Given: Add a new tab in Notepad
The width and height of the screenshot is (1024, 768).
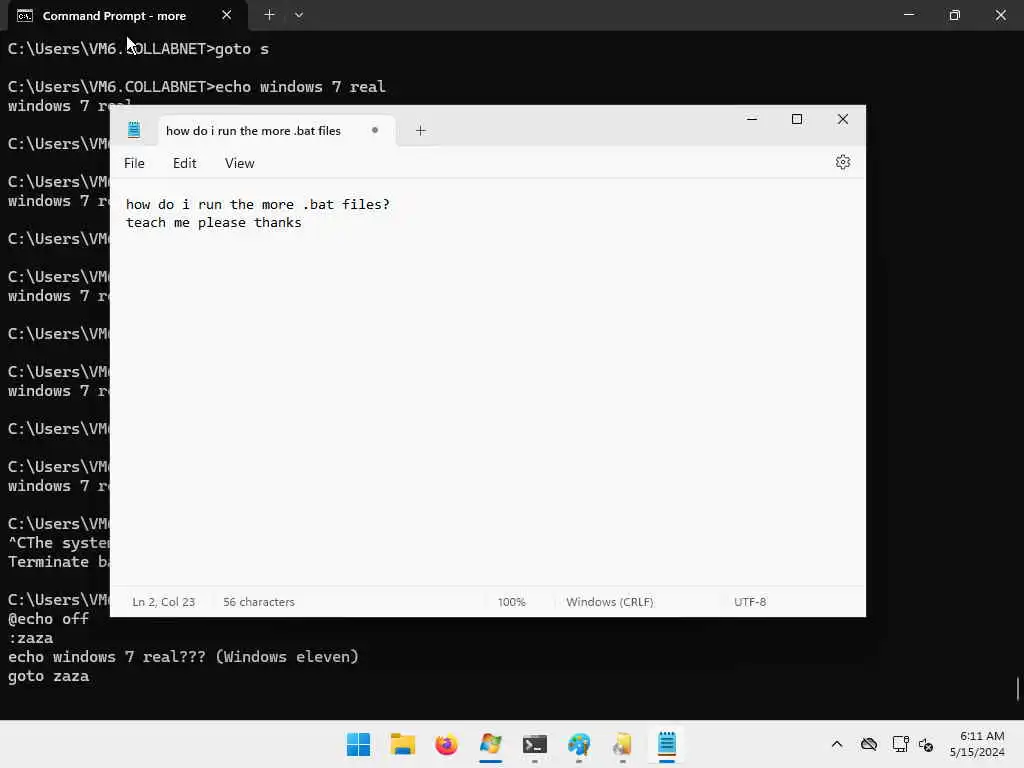Looking at the screenshot, I should (421, 131).
